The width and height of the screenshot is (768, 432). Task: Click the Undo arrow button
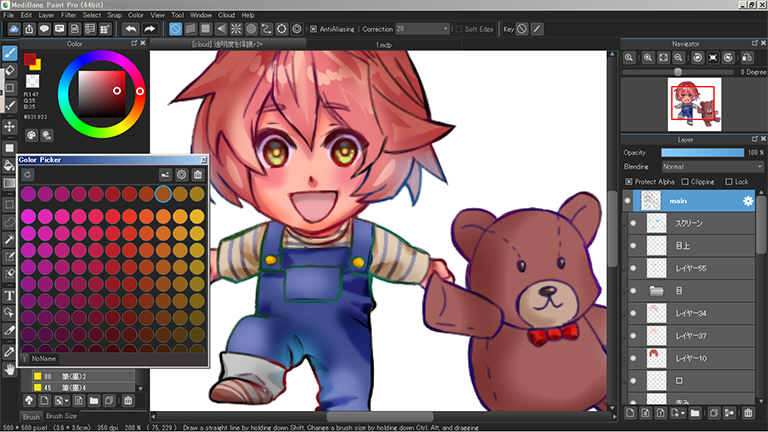(x=130, y=29)
